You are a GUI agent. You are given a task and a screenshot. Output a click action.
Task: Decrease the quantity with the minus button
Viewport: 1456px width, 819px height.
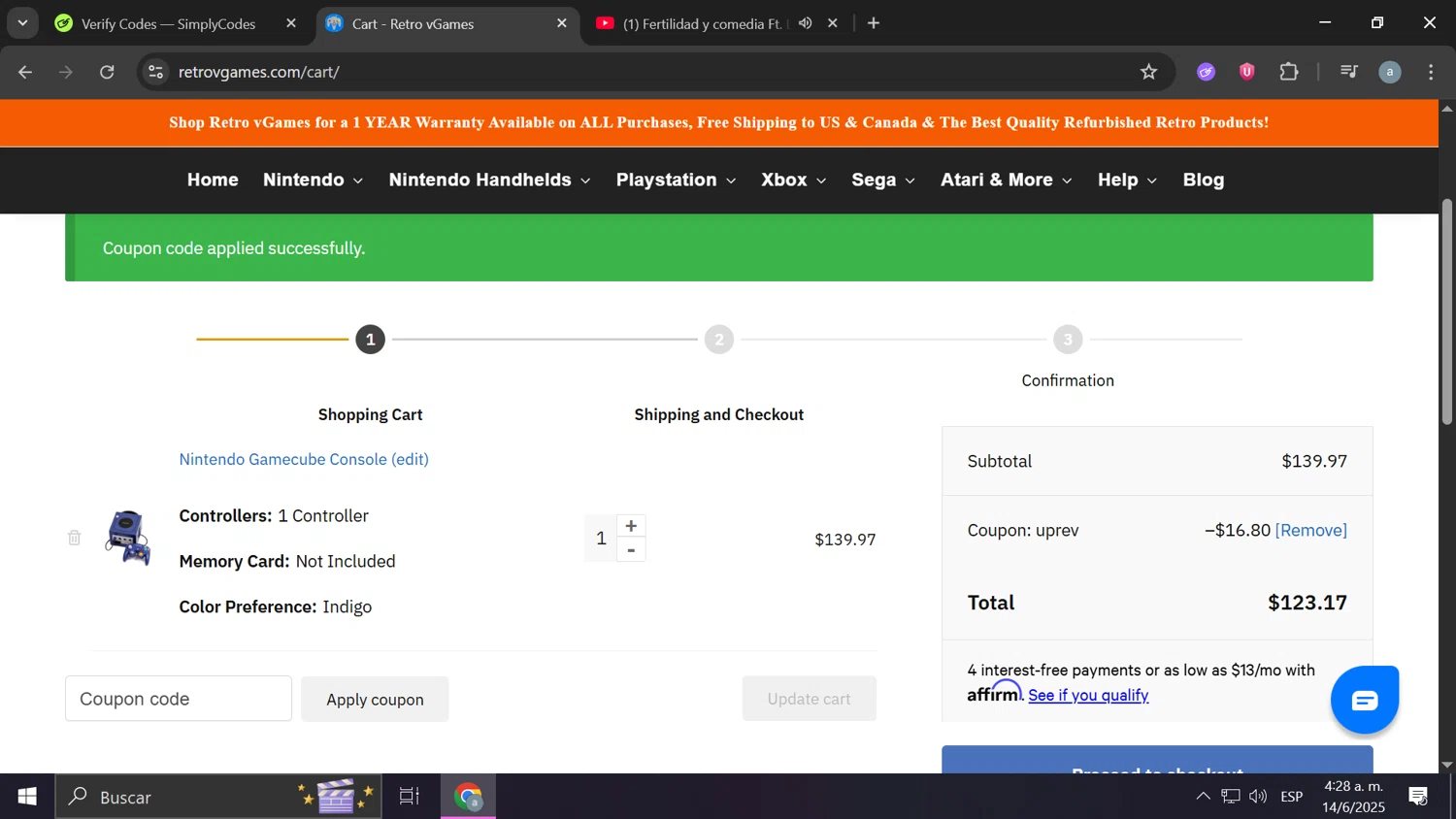coord(631,550)
